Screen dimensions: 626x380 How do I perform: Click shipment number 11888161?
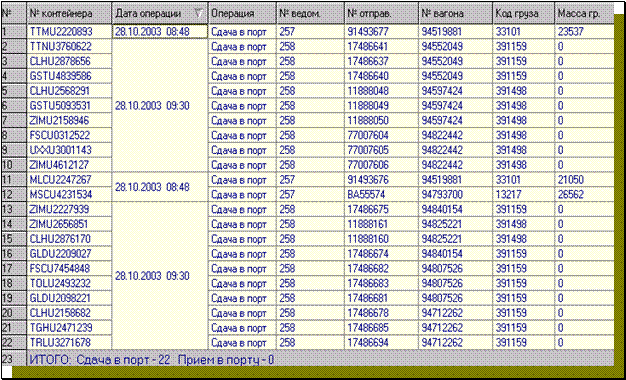click(368, 224)
